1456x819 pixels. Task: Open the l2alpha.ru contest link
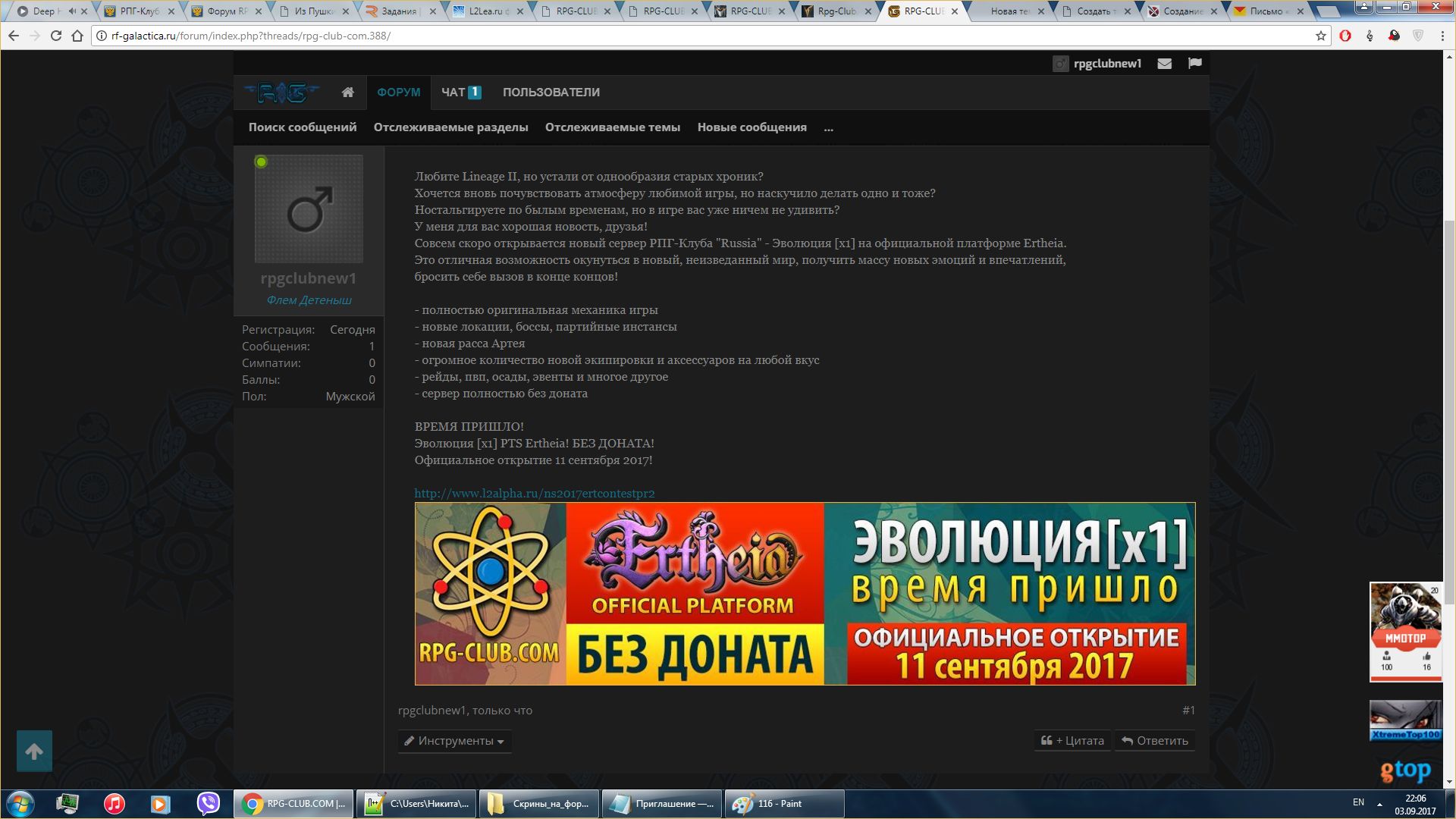pyautogui.click(x=535, y=494)
